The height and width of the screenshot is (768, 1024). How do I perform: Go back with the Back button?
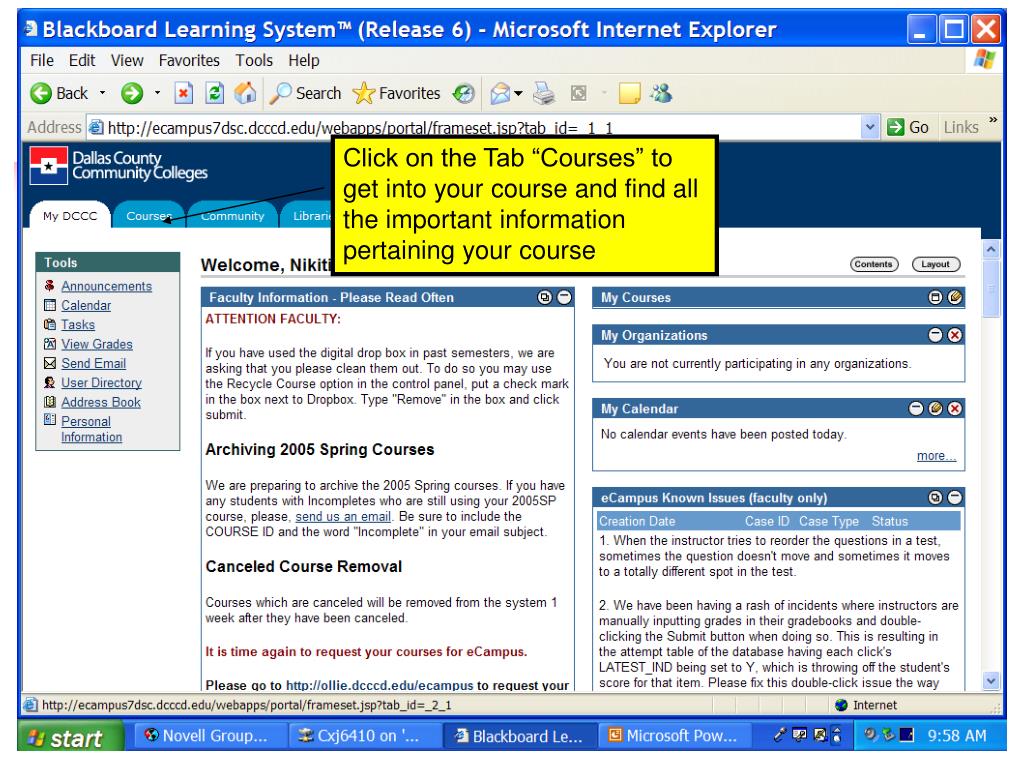tap(59, 93)
